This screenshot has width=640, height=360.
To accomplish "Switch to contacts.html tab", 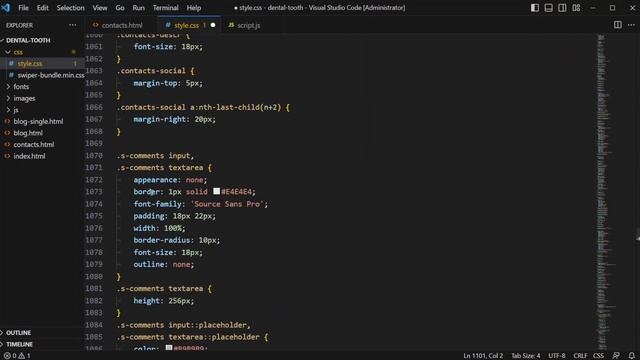I will pyautogui.click(x=122, y=25).
